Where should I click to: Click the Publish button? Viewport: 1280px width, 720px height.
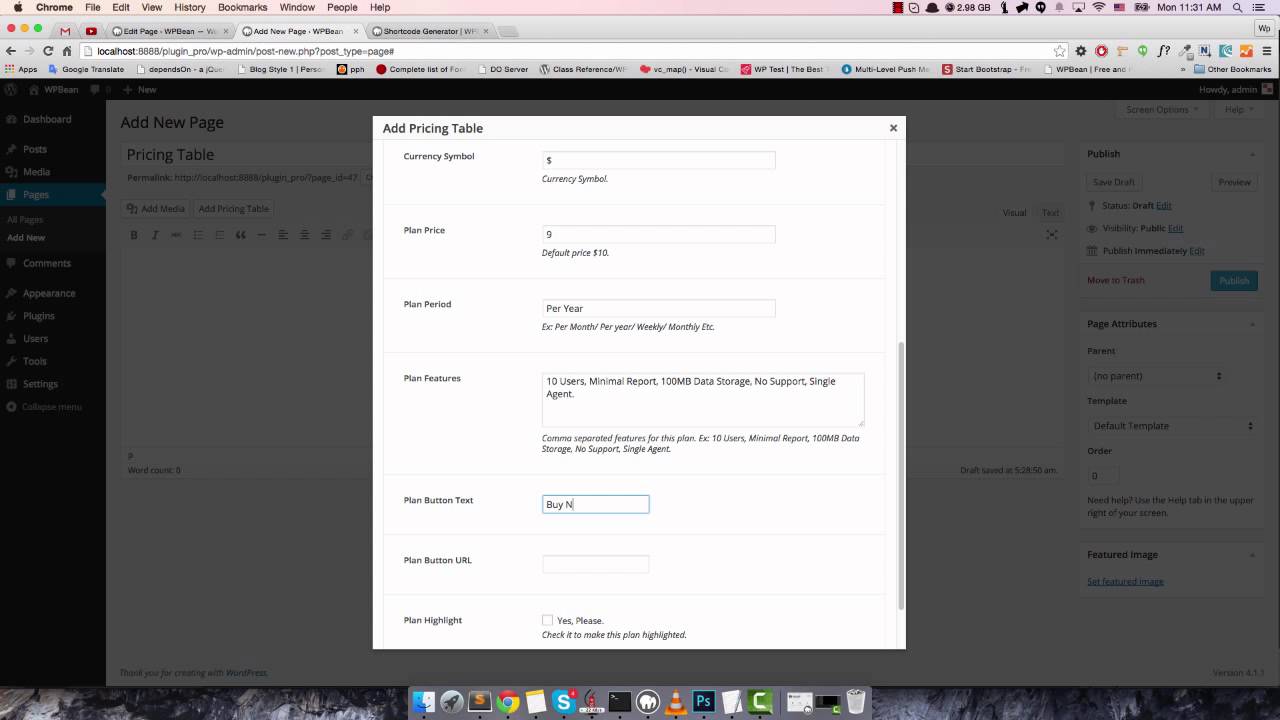1234,280
